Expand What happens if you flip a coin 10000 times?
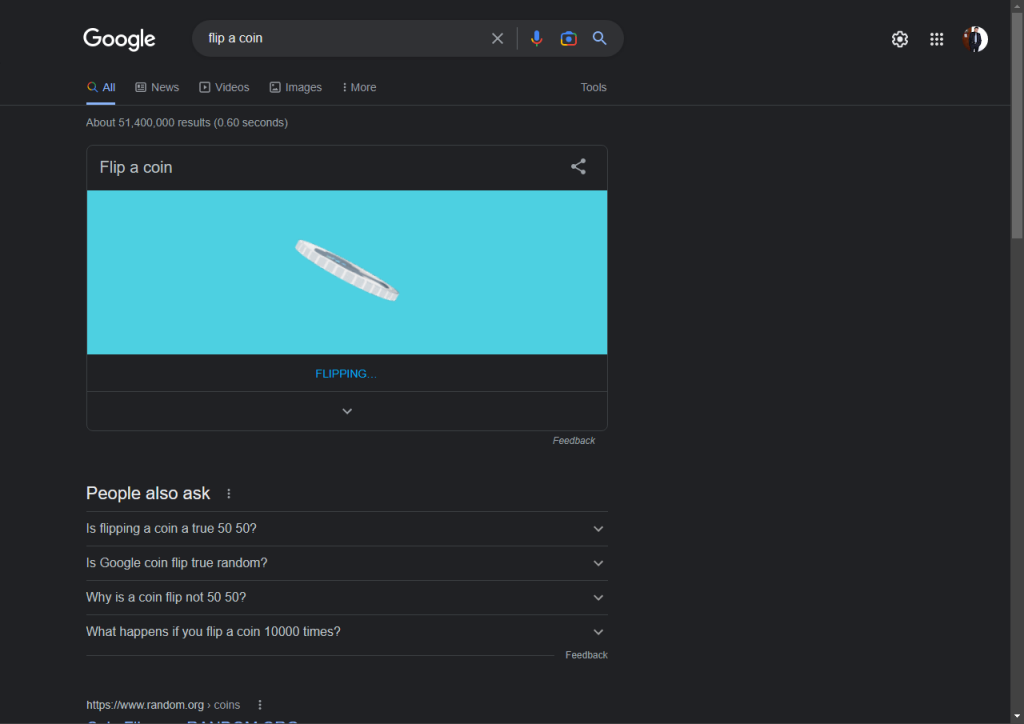 click(347, 632)
